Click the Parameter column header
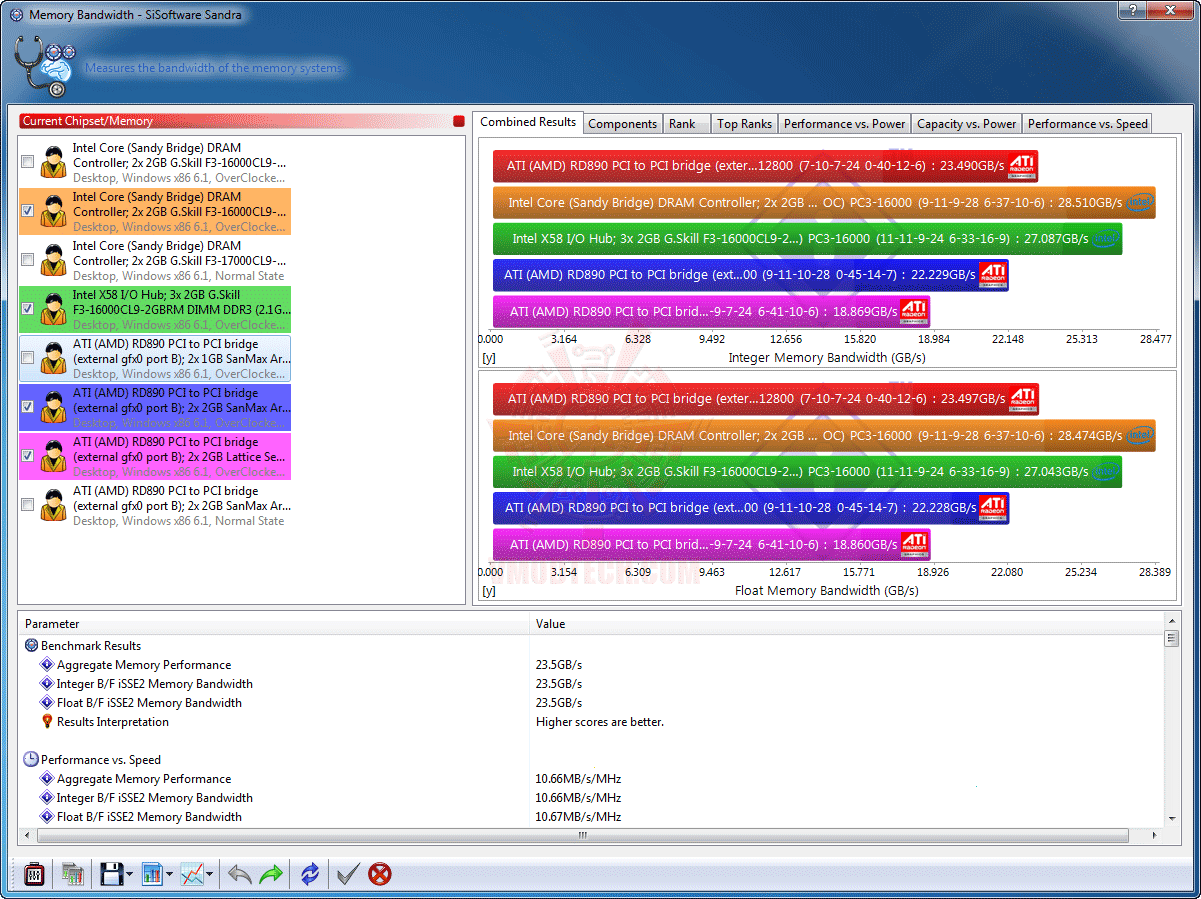The image size is (1201, 899). 273,624
